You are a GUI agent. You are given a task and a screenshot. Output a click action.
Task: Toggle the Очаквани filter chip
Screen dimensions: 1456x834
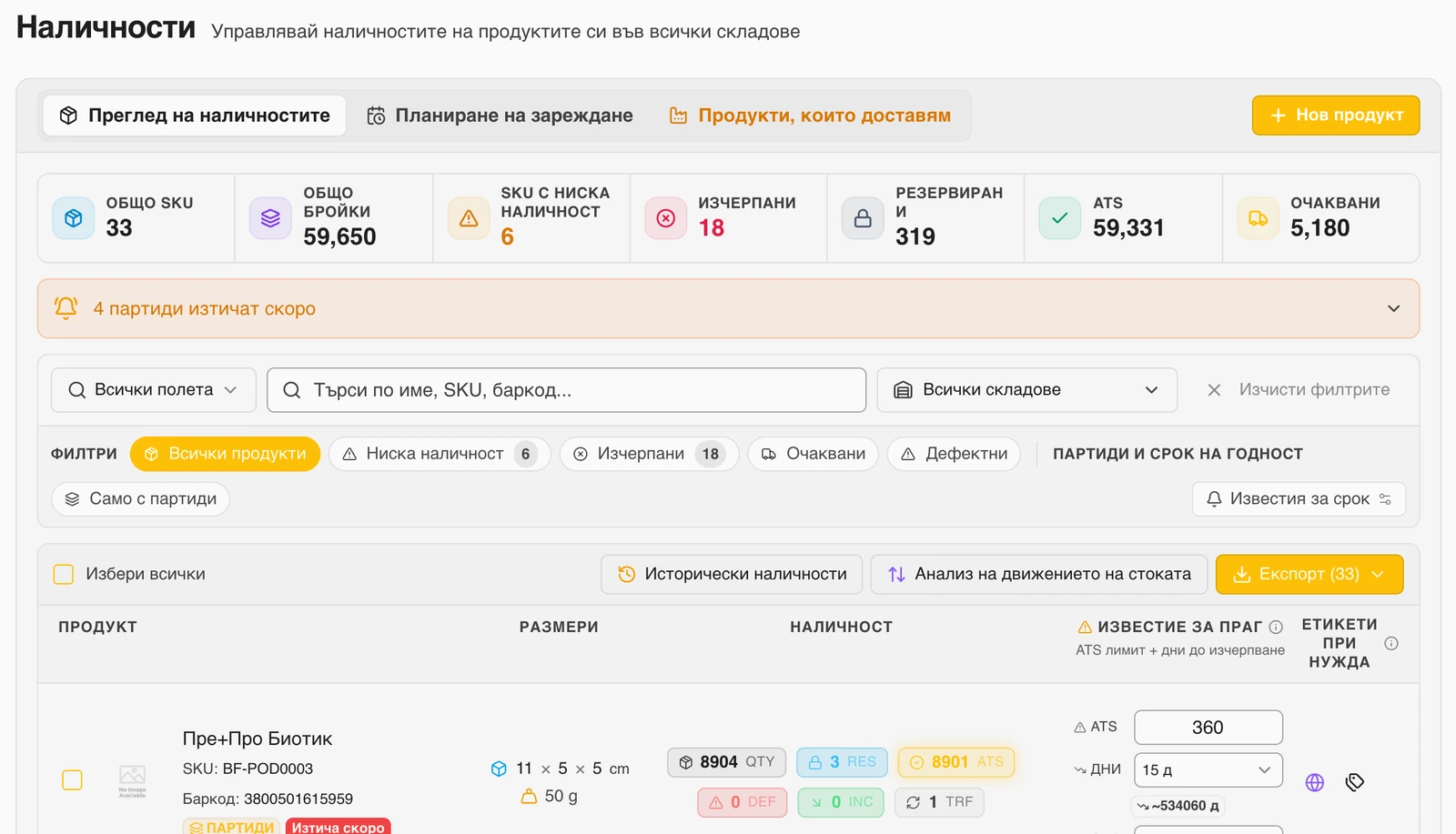click(x=813, y=454)
